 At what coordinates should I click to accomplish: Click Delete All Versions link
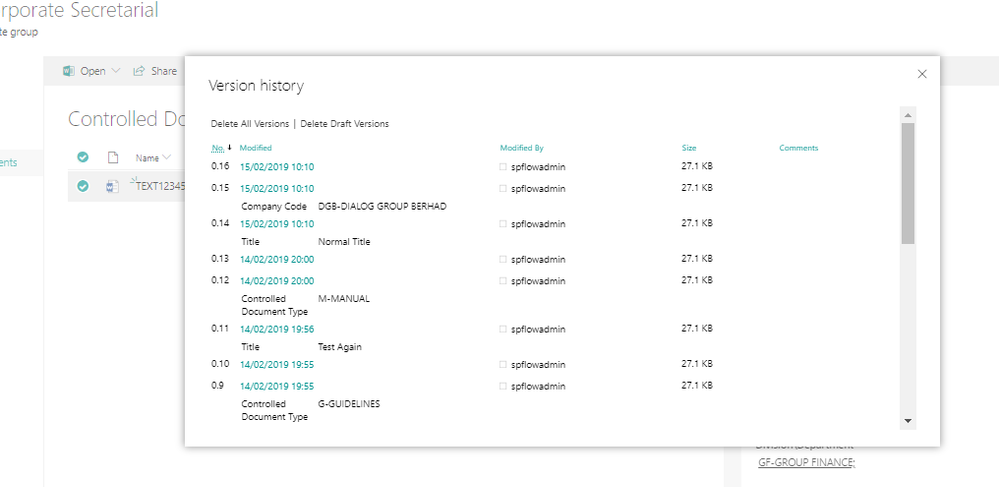[x=250, y=124]
